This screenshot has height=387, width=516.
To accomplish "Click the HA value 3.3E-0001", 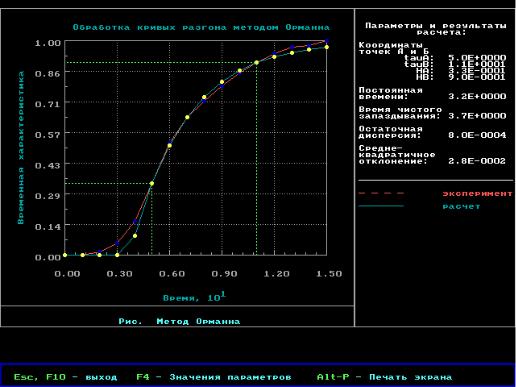I will [x=477, y=70].
